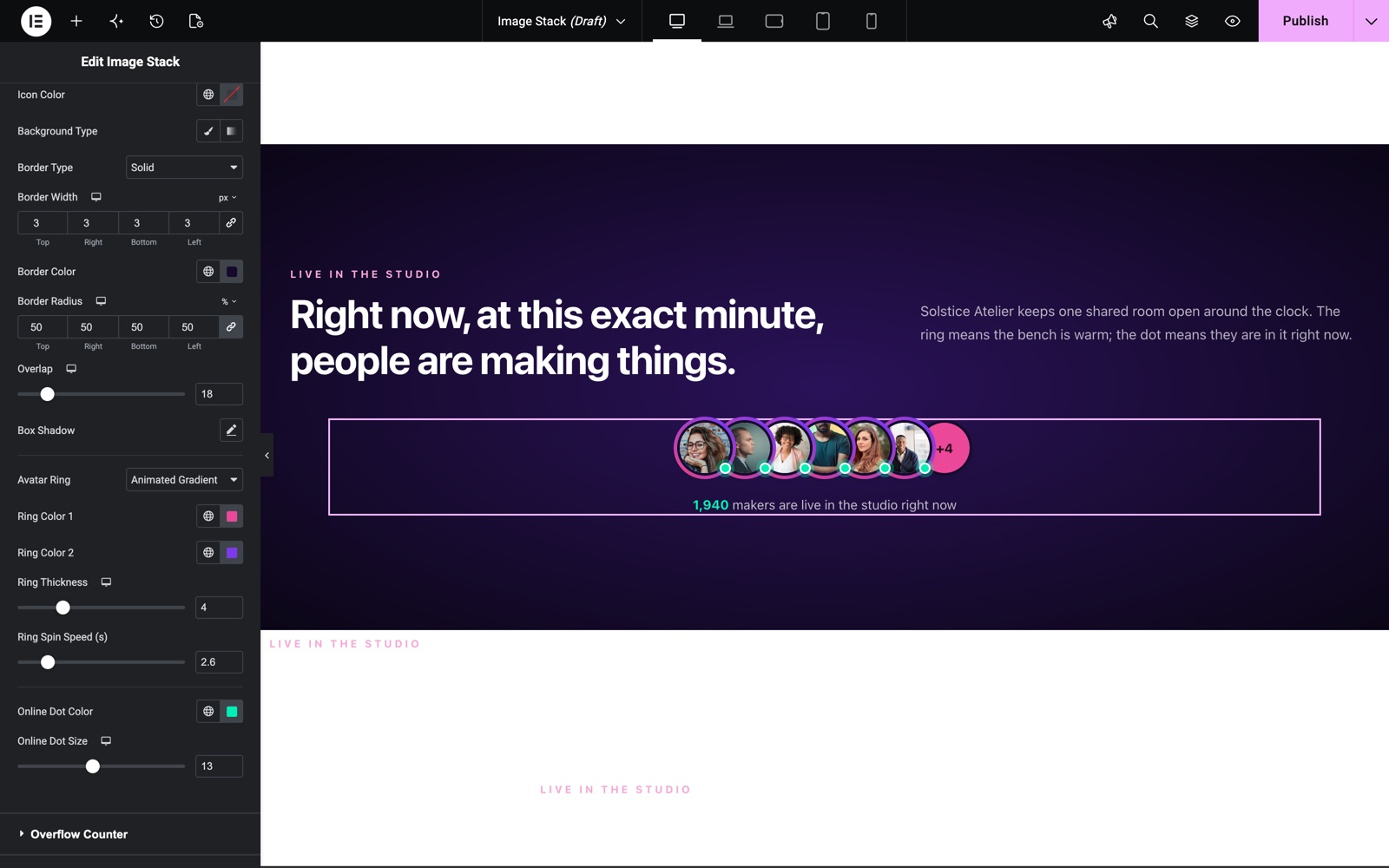Click the Overlap value field
This screenshot has width=1389, height=868.
tap(219, 394)
